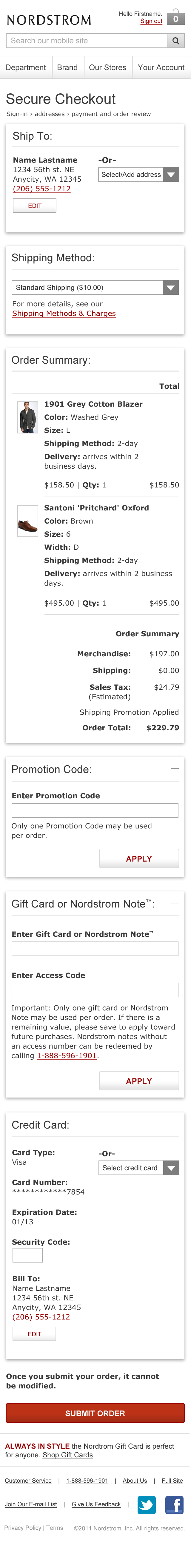Open Shipping Methods & Charges link
The image size is (191, 1568).
point(64,314)
